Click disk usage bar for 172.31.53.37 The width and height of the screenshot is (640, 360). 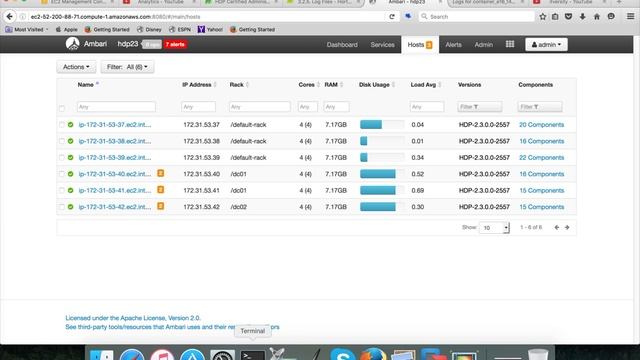382,124
